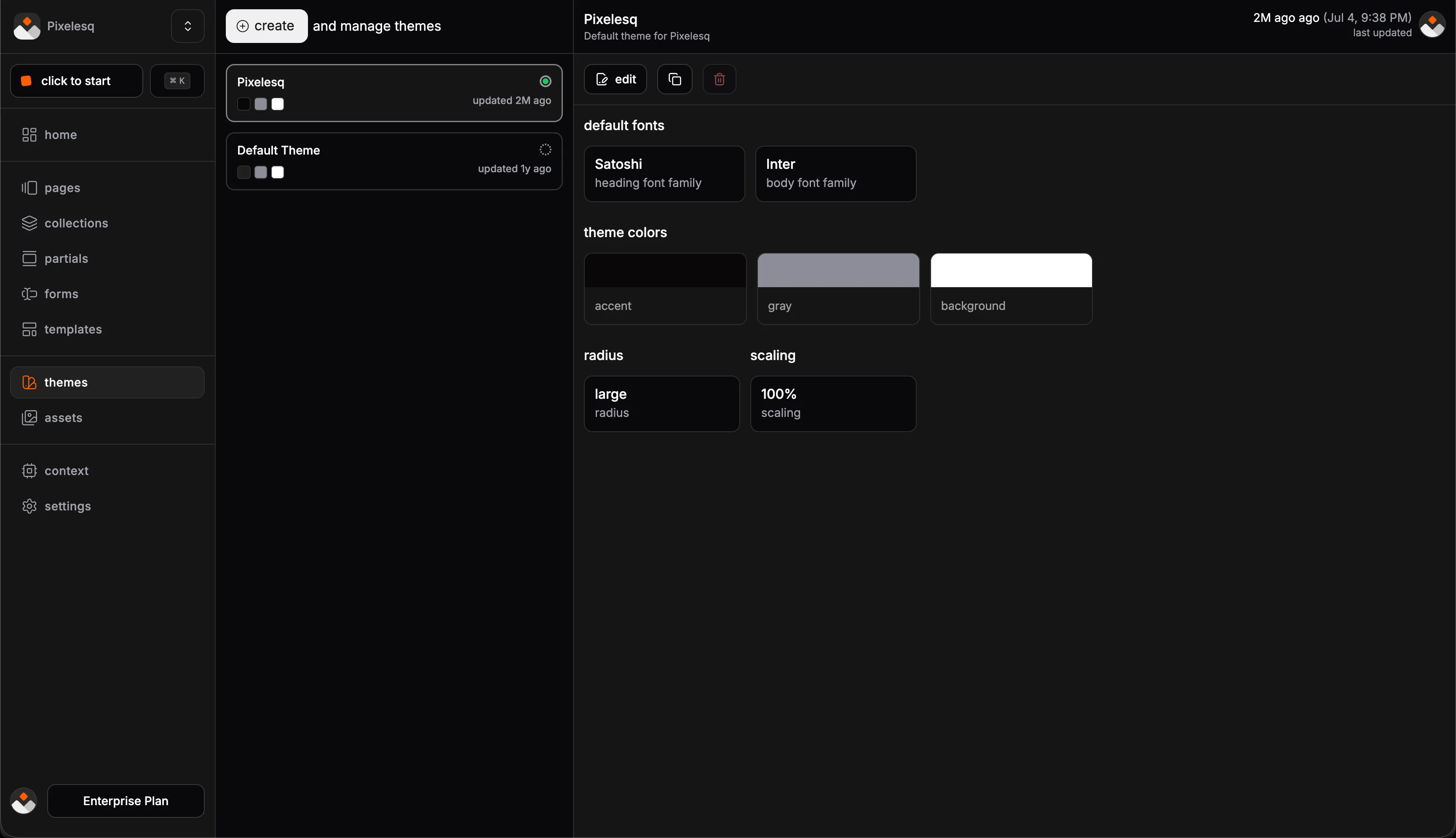Viewport: 1456px width, 838px height.
Task: Click the edit theme button
Action: tap(615, 80)
